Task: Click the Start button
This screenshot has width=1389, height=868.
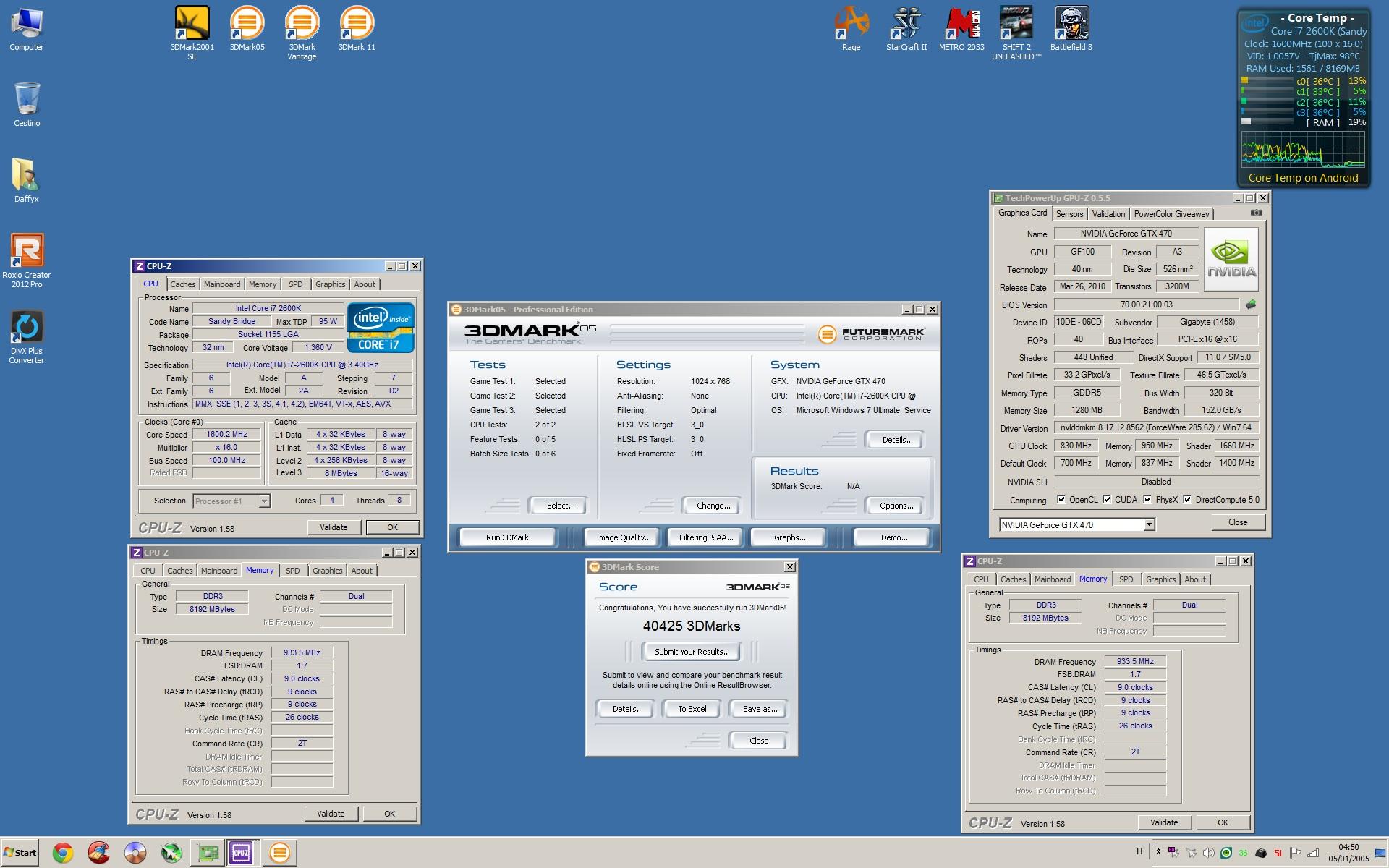Action: [x=20, y=853]
